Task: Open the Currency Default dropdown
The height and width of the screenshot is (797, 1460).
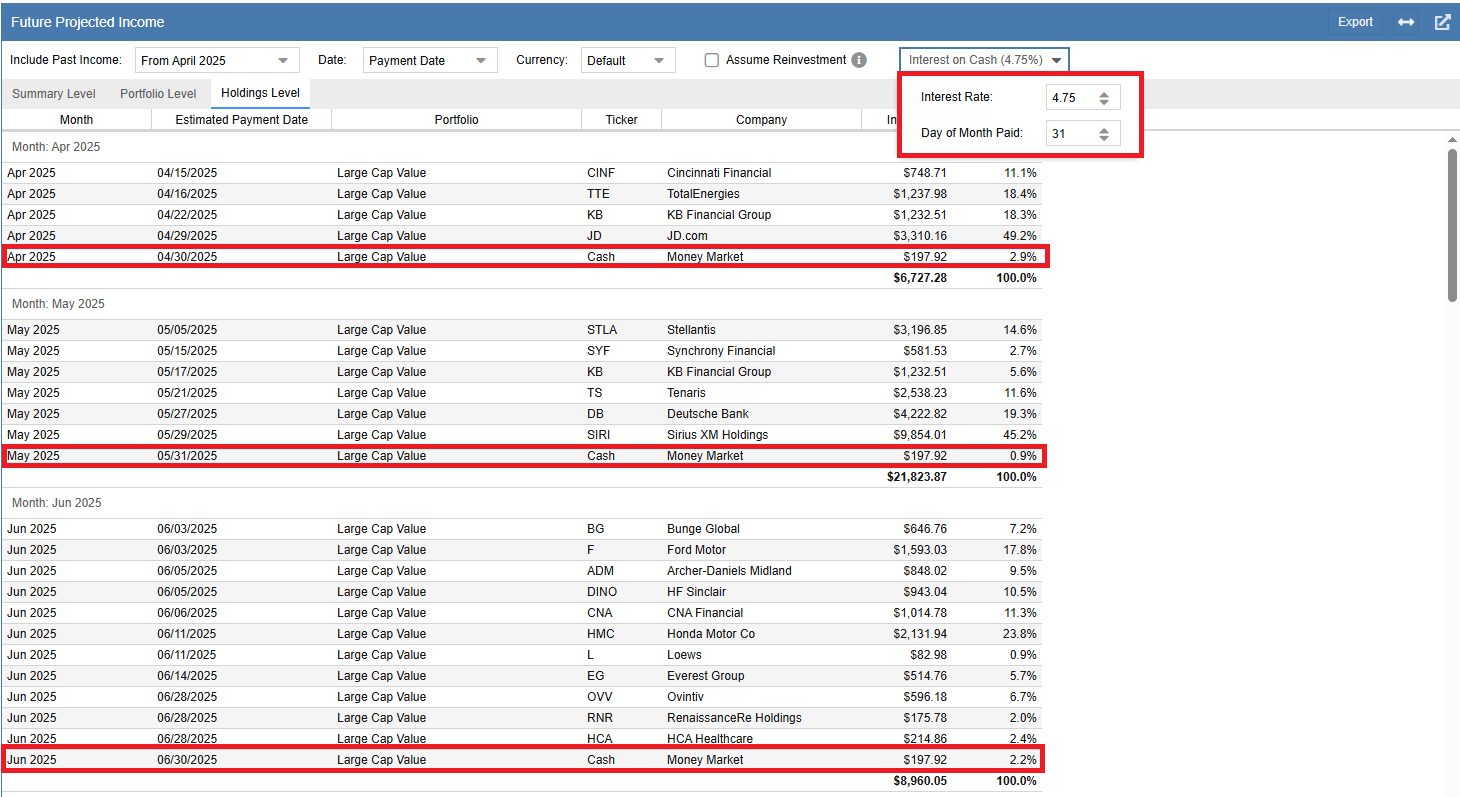Action: [628, 60]
